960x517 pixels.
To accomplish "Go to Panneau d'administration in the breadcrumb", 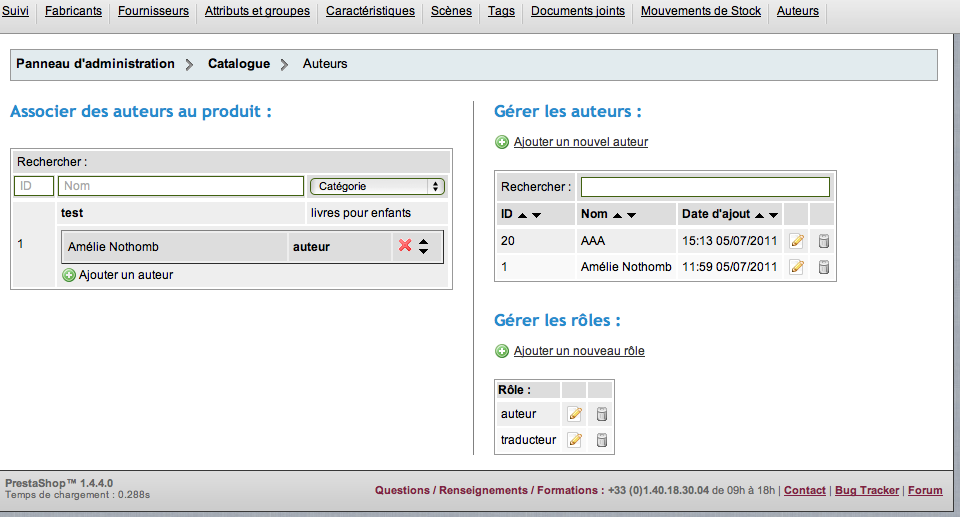I will coord(96,64).
